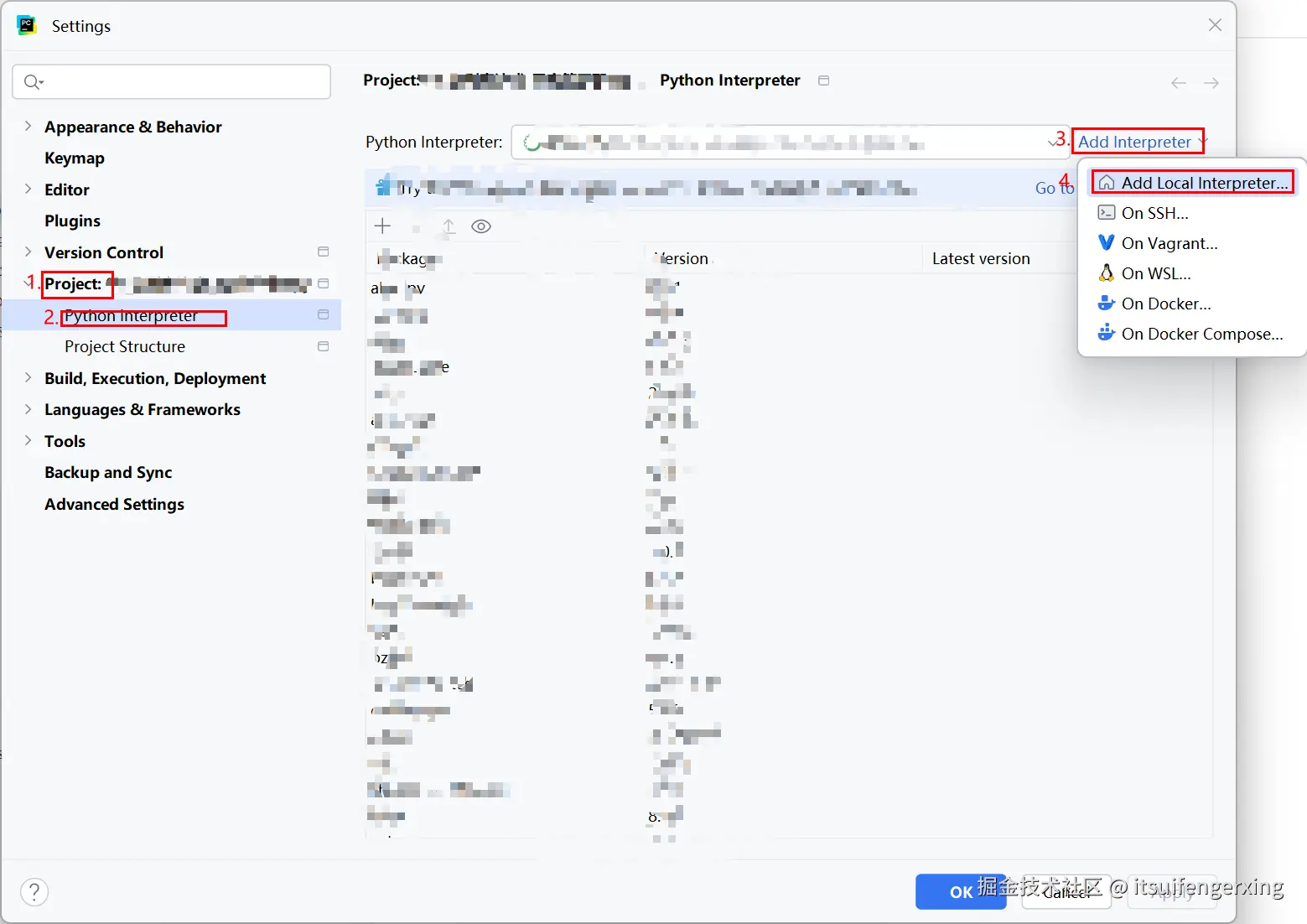1307x924 pixels.
Task: Open Plugins settings
Action: [72, 221]
